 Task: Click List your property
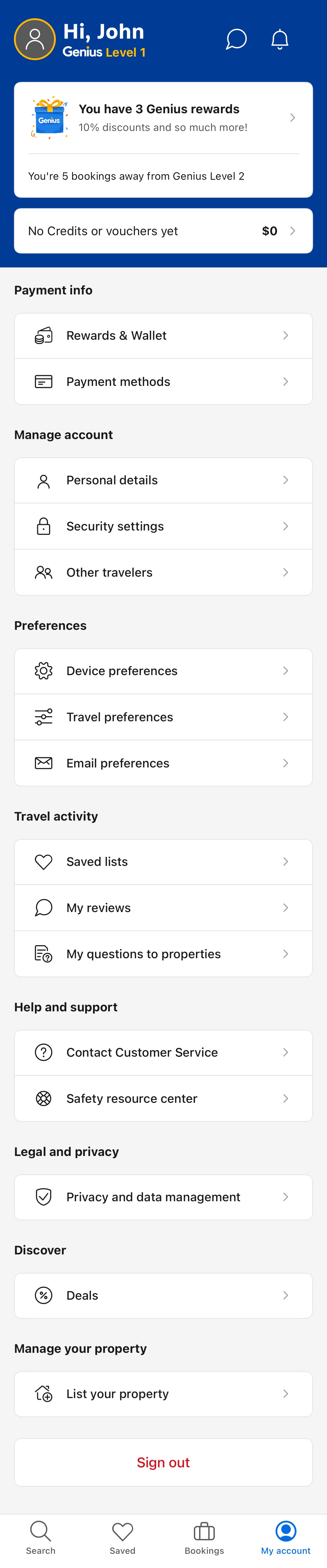[x=162, y=1394]
